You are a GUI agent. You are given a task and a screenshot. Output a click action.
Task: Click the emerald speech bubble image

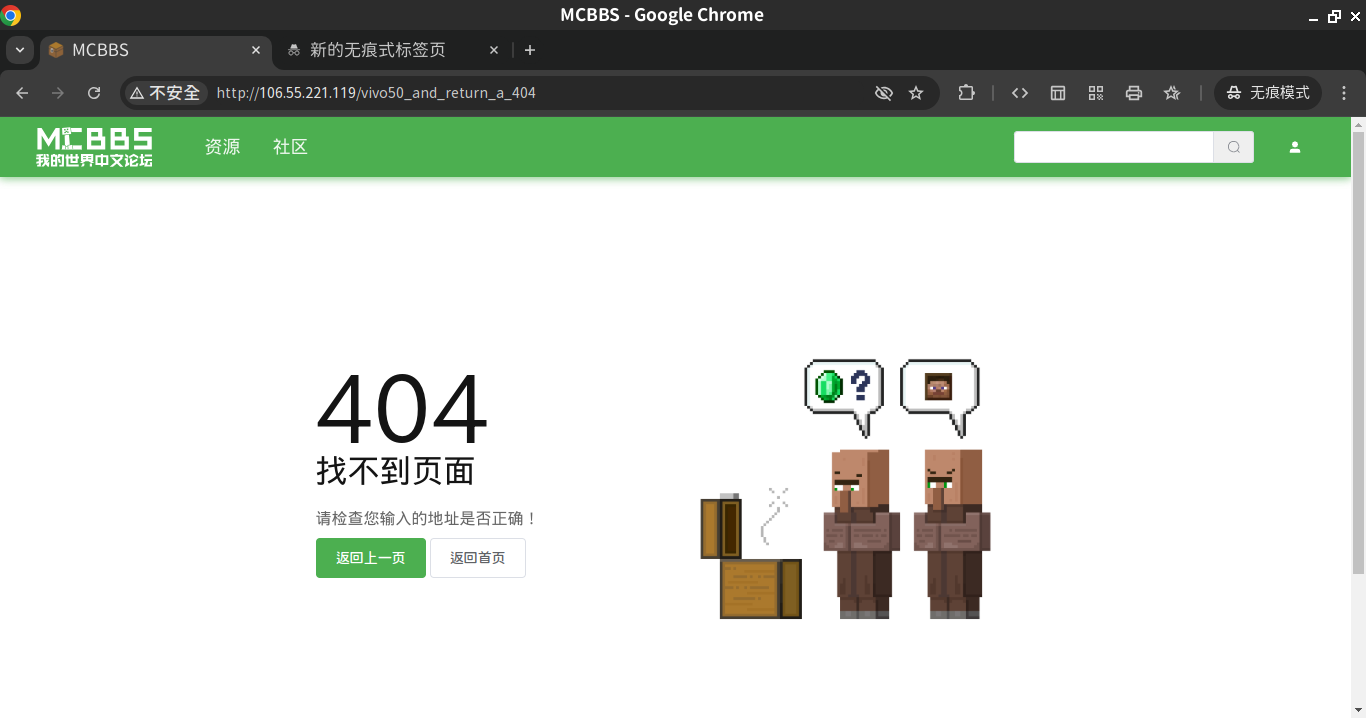click(846, 397)
